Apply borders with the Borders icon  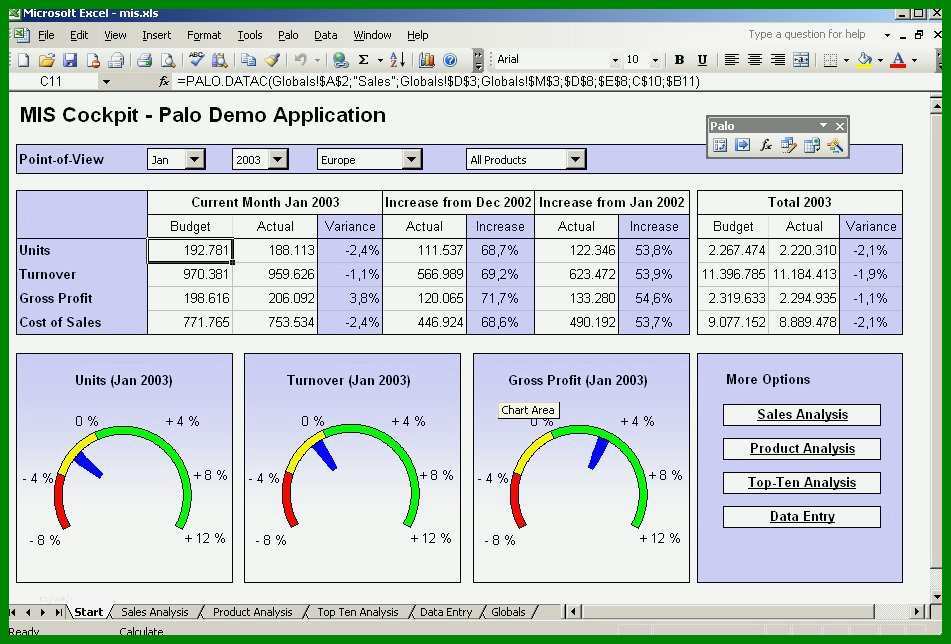coord(830,59)
